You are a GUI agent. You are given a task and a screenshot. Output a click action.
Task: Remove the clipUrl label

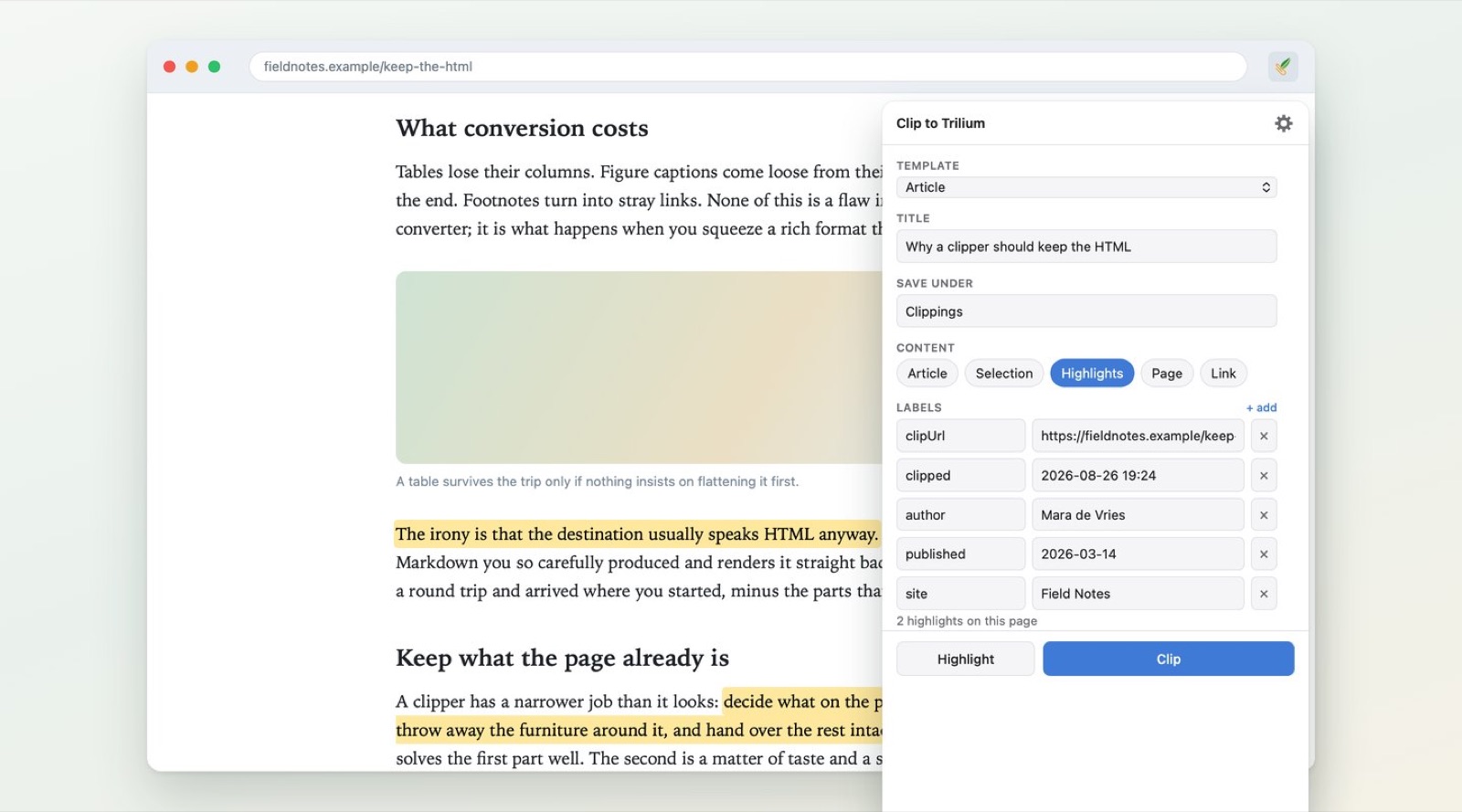(x=1264, y=436)
